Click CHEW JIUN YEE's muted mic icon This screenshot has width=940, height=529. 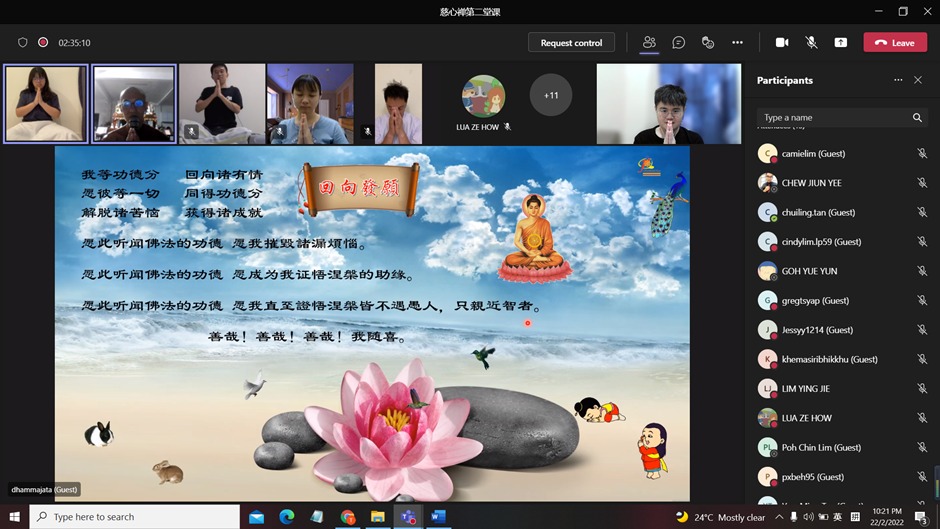coord(922,183)
